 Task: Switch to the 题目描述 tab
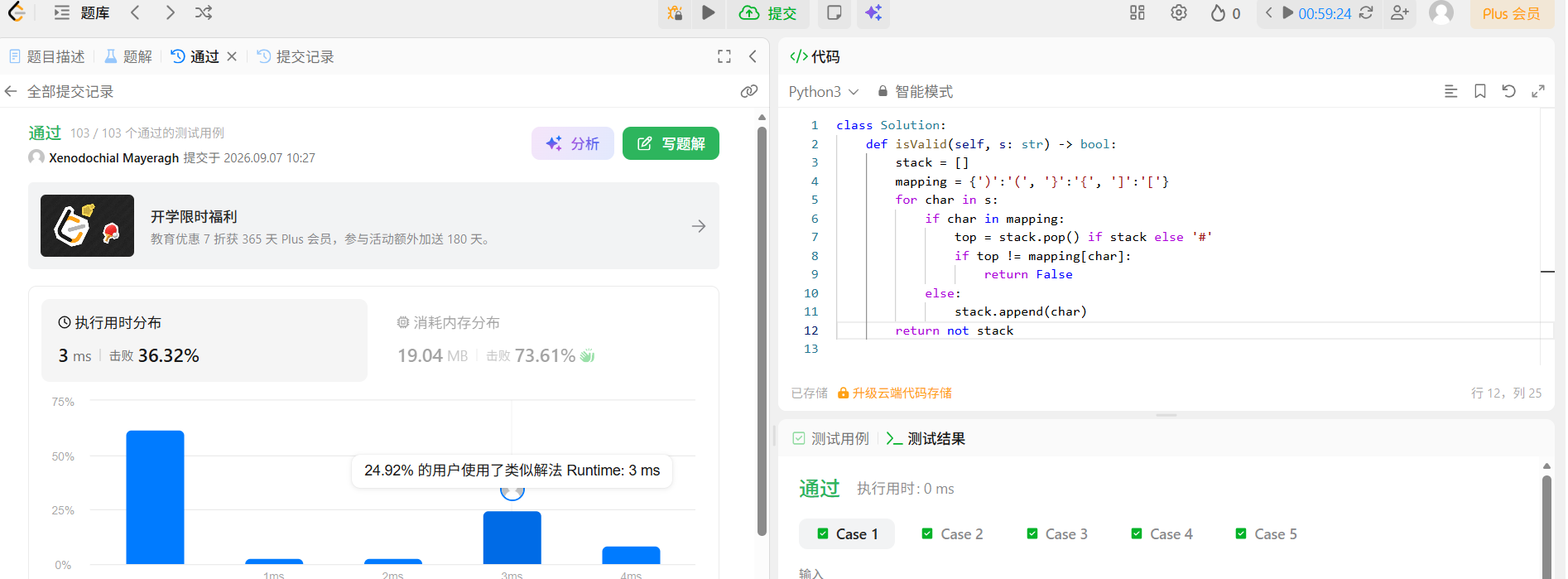(x=47, y=56)
